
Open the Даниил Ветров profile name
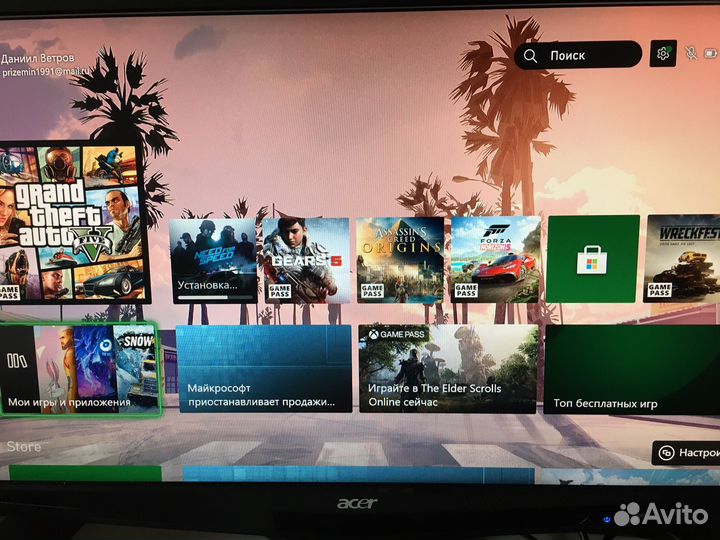click(x=37, y=58)
